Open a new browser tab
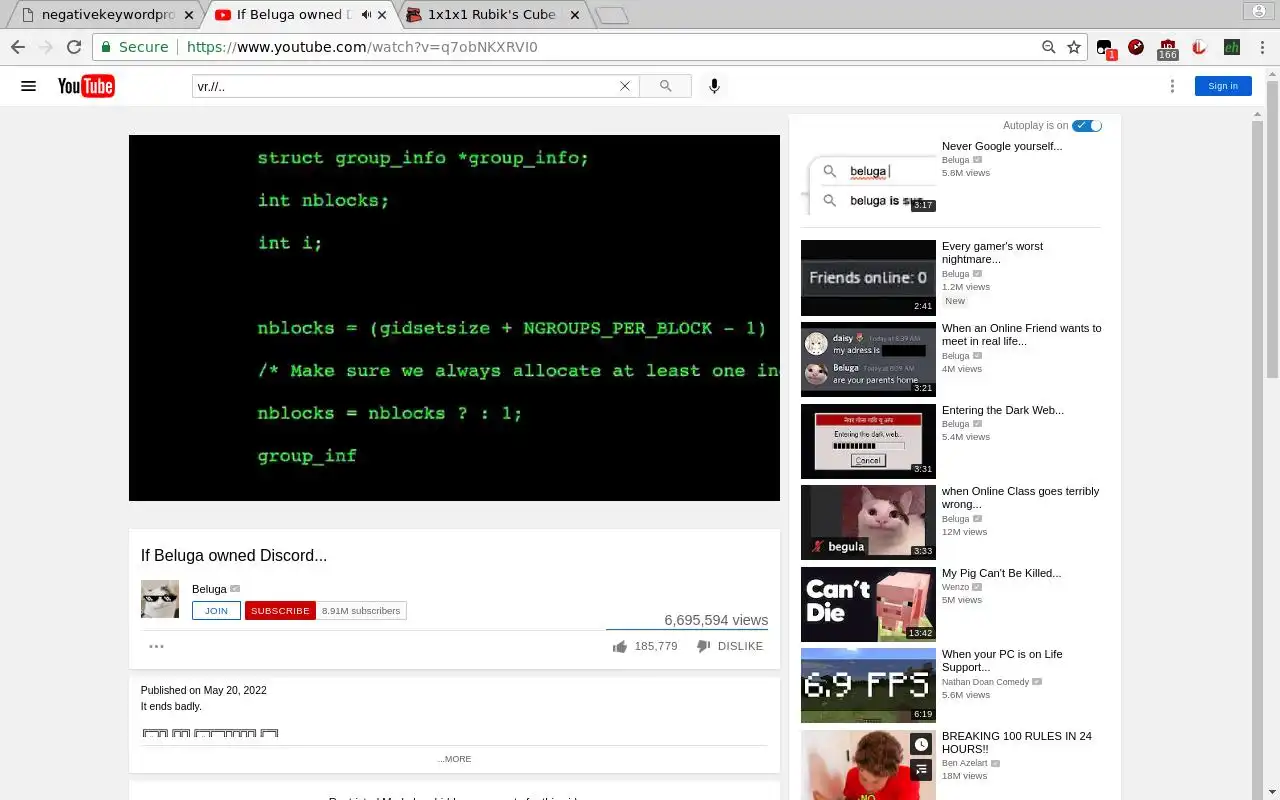This screenshot has height=800, width=1280. click(x=611, y=15)
